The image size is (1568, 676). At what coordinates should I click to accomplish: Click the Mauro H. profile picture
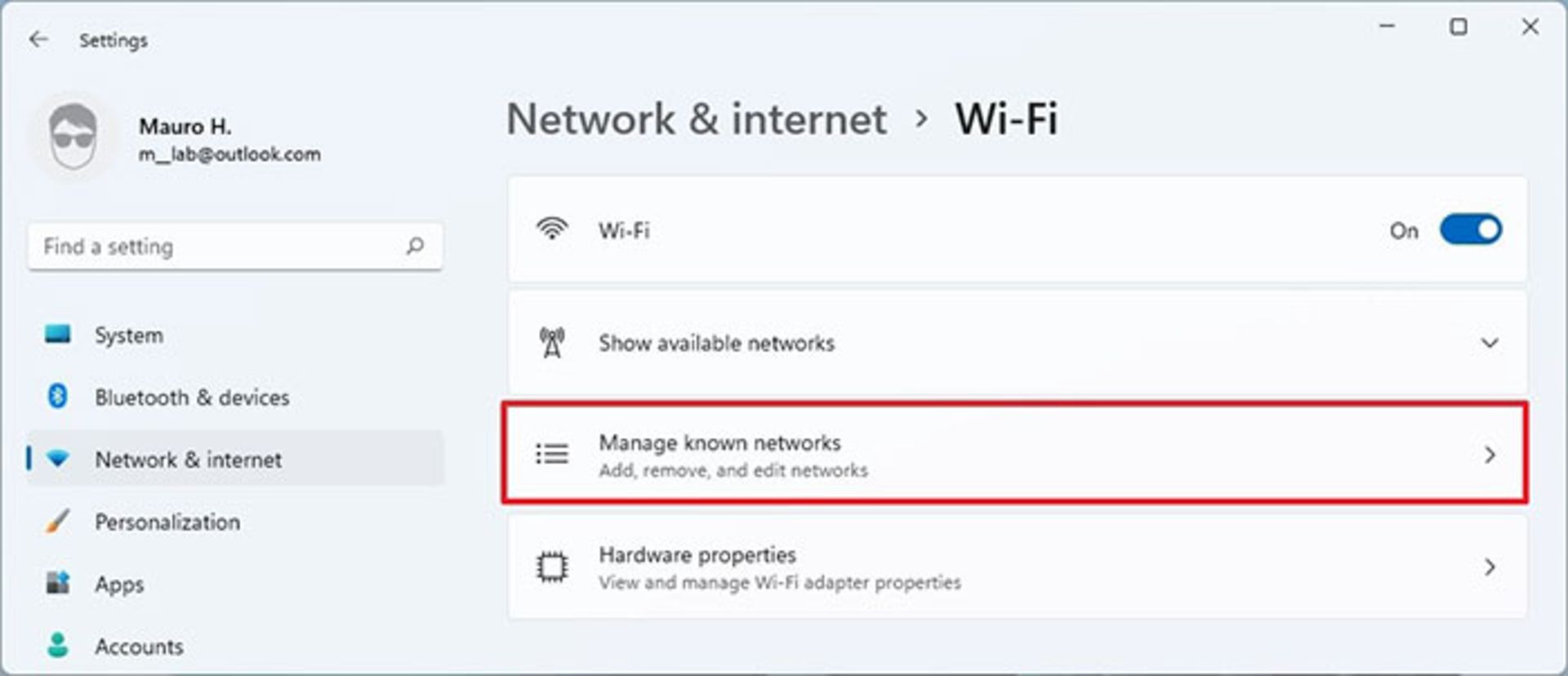[x=73, y=136]
